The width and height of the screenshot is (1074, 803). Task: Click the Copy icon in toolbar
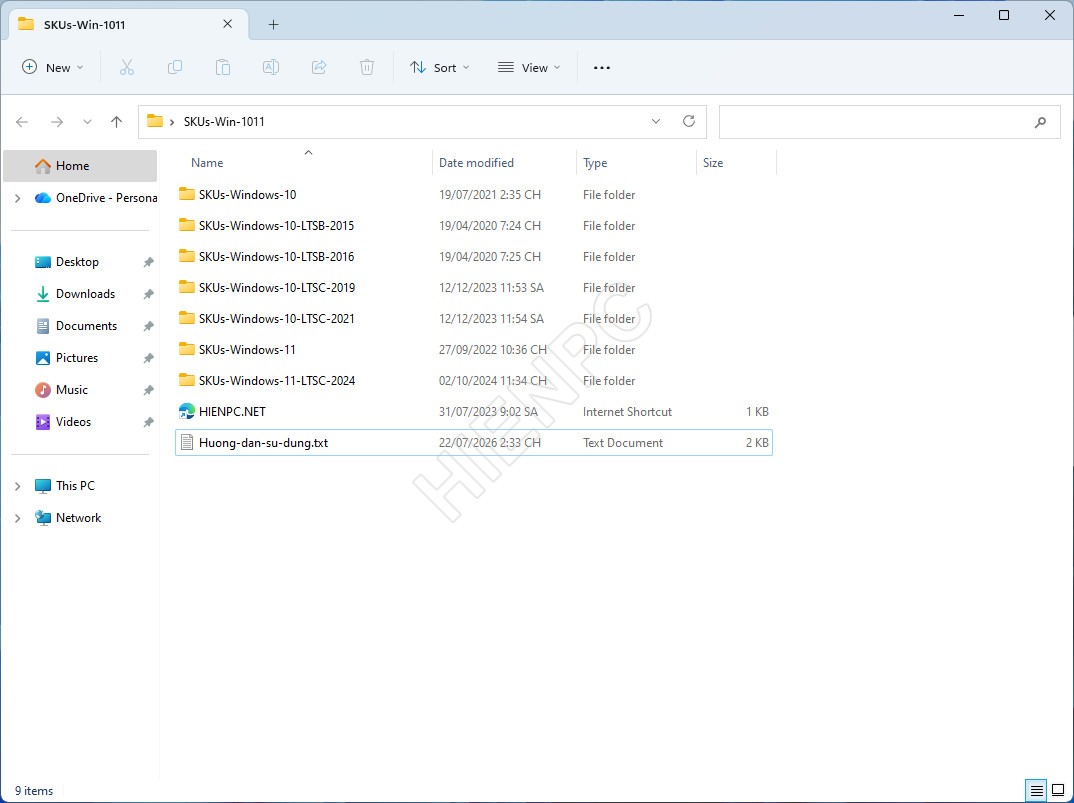click(x=175, y=67)
